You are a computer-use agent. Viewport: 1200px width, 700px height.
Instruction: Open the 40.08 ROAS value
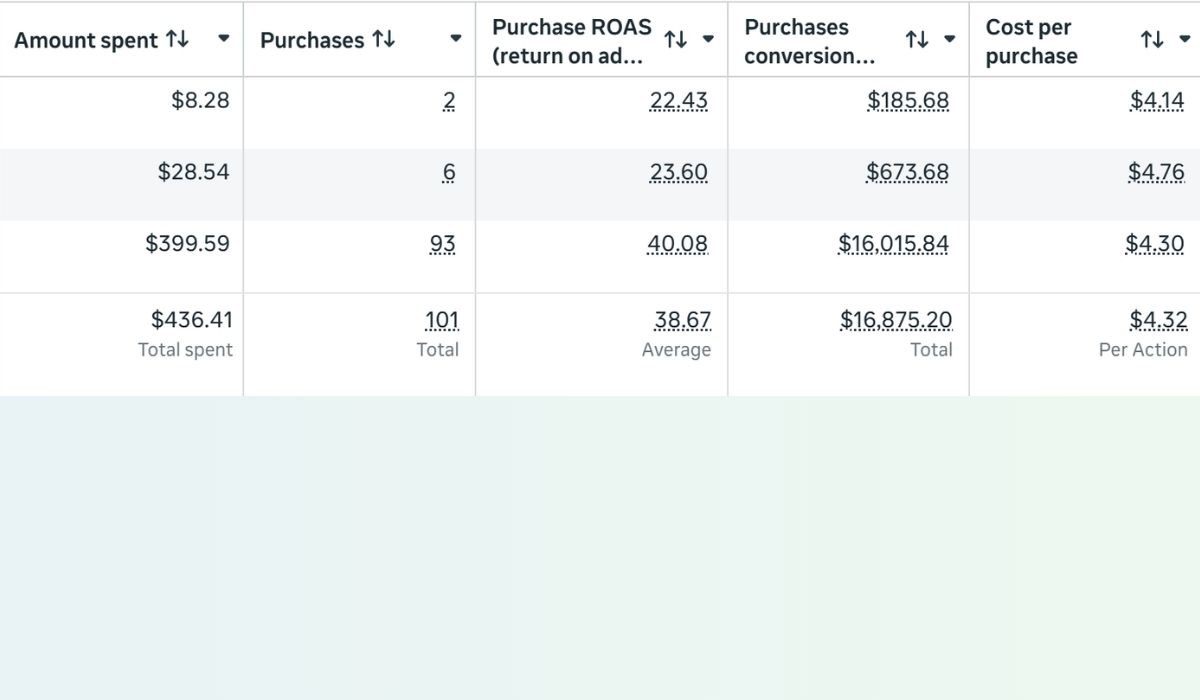[677, 244]
